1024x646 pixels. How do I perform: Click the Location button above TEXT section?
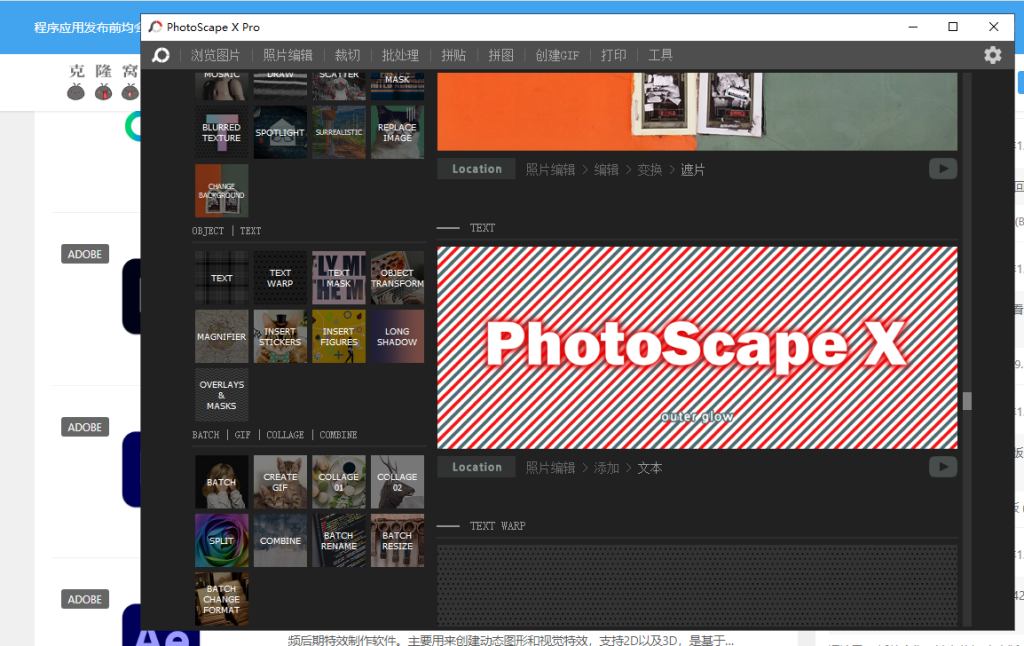[477, 169]
